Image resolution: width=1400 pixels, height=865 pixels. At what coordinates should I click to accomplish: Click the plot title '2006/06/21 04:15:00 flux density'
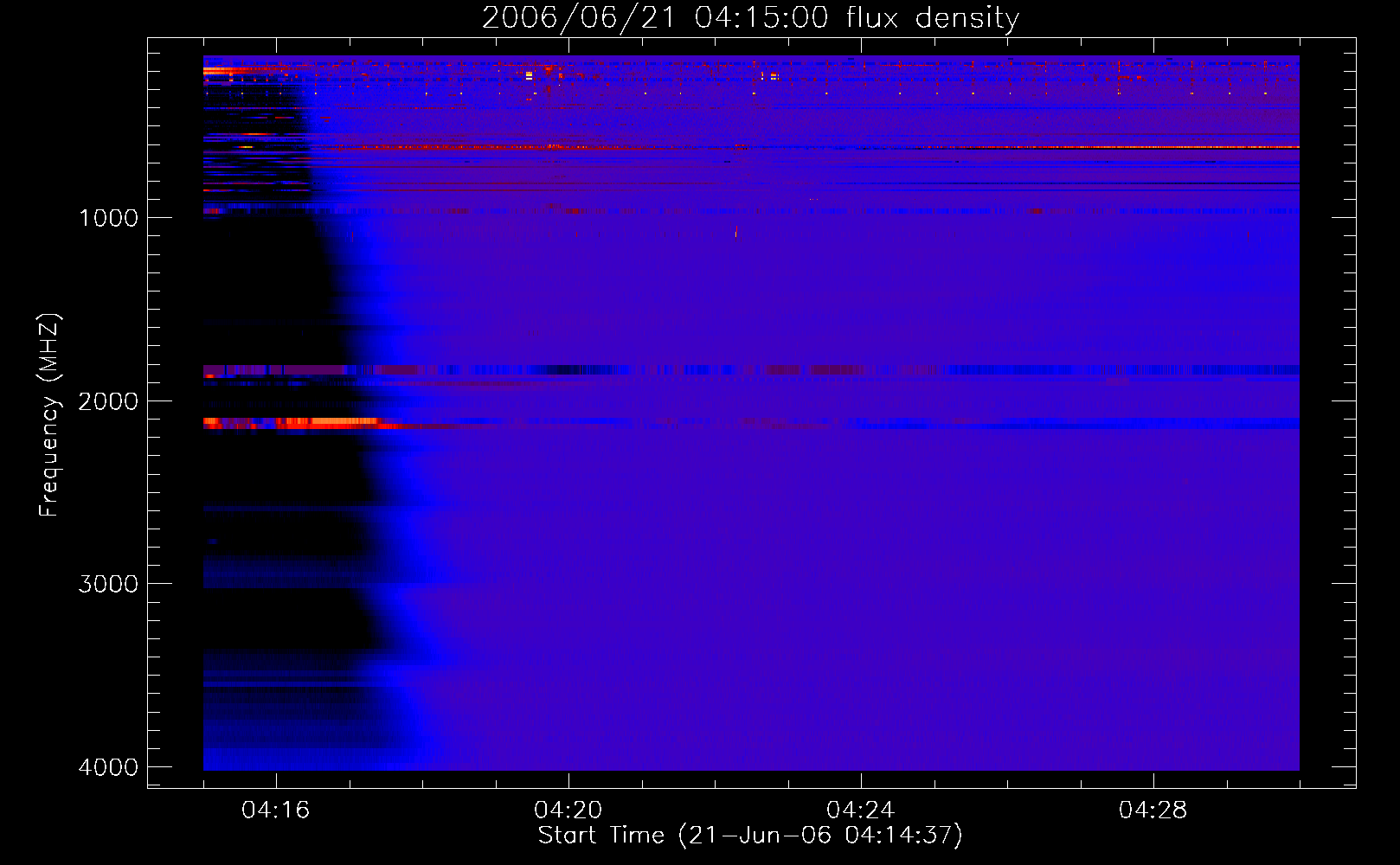coord(750,17)
